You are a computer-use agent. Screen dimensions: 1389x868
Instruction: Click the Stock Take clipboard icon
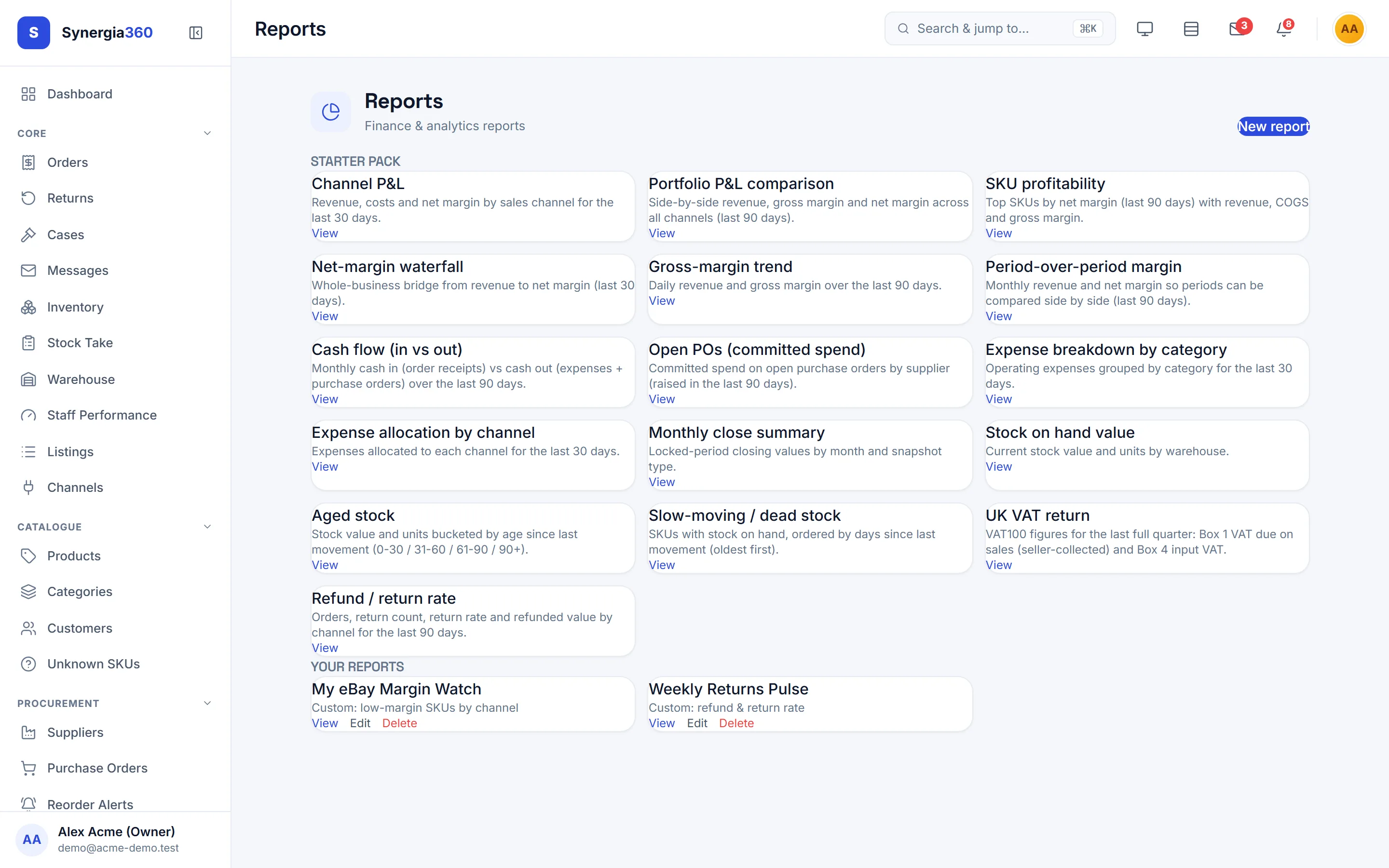pos(28,343)
